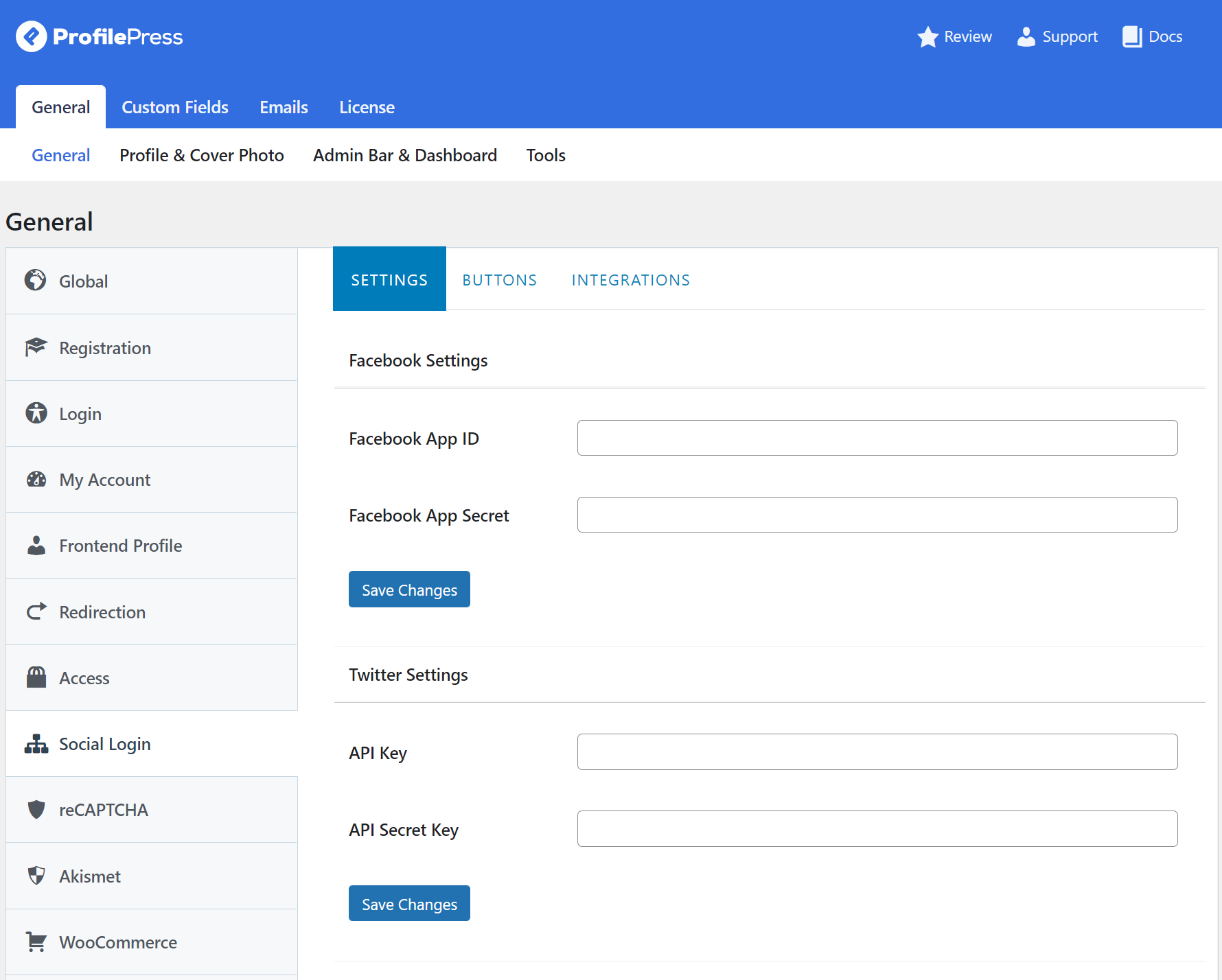Open the General top-level tab

(x=61, y=107)
